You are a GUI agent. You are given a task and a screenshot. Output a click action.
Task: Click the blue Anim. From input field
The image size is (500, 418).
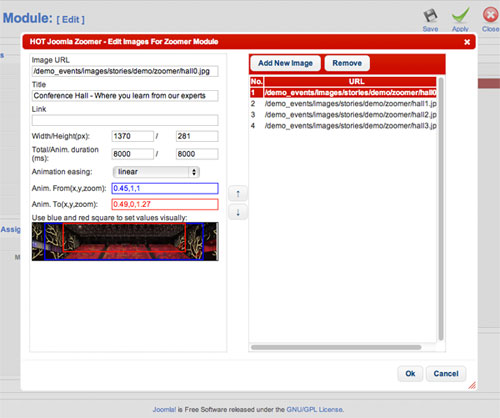(x=165, y=188)
